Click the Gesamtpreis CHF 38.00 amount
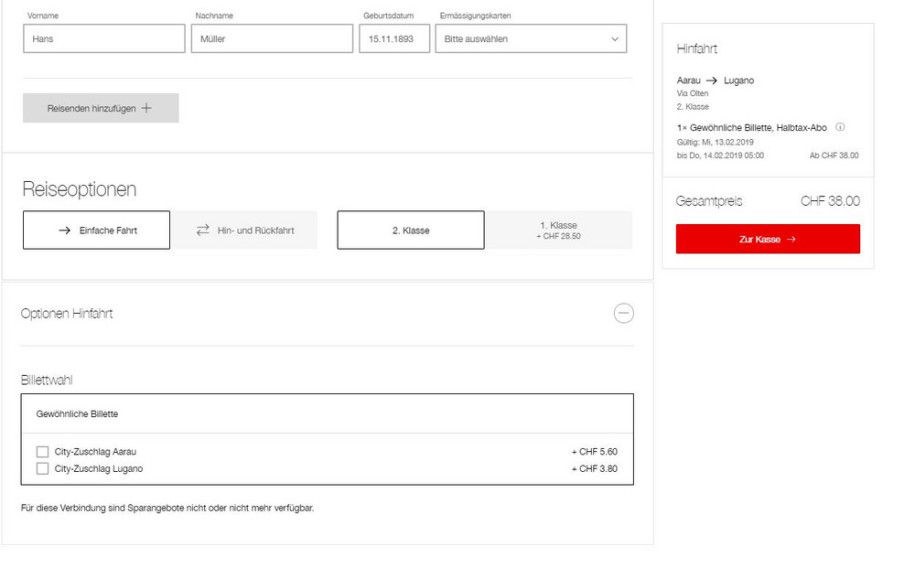Screen dimensions: 915x568 pyautogui.click(x=830, y=201)
